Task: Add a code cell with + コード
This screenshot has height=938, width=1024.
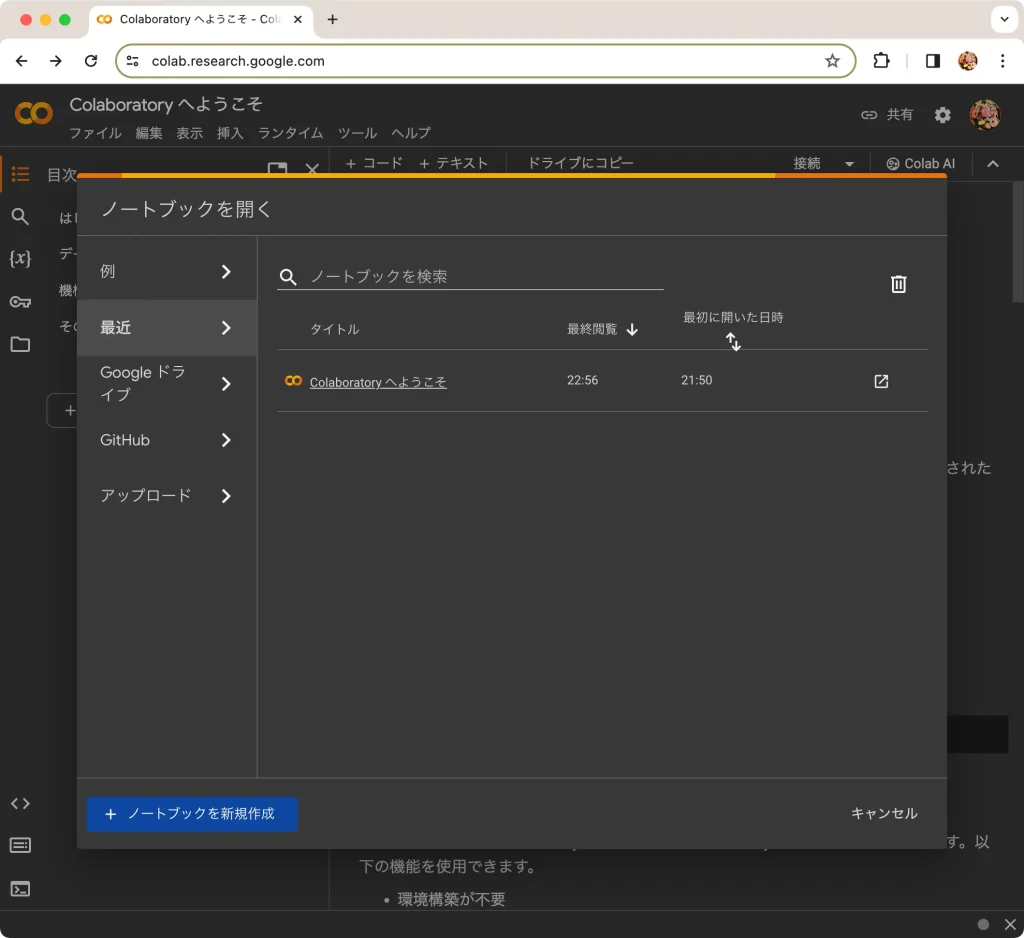Action: [x=374, y=163]
